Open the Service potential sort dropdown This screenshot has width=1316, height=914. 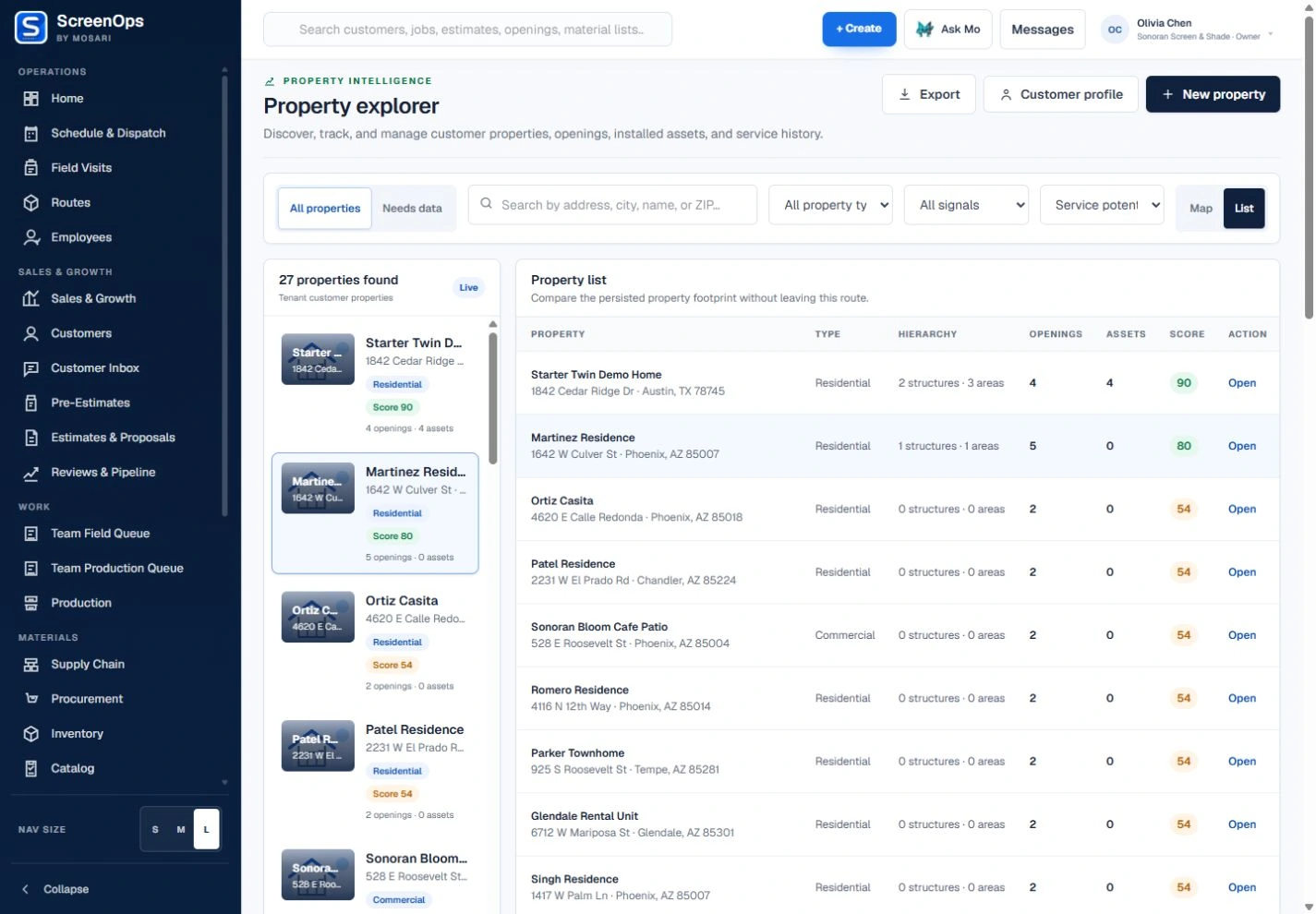tap(1102, 205)
